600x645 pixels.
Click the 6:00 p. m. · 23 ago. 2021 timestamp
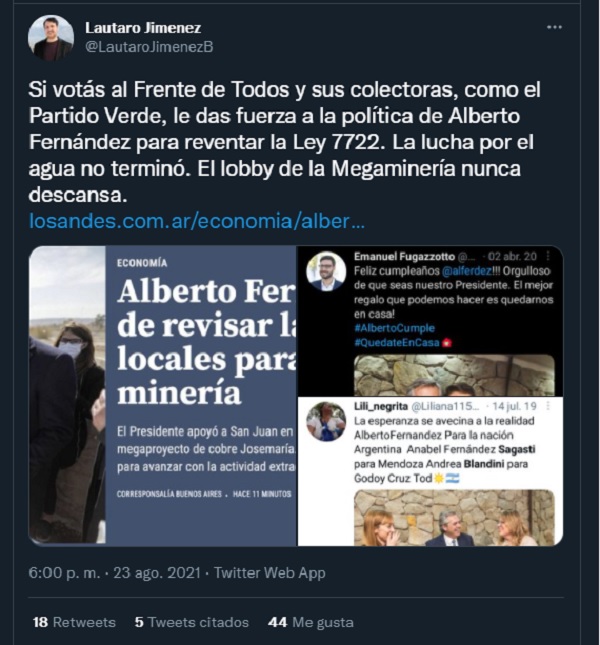click(114, 573)
